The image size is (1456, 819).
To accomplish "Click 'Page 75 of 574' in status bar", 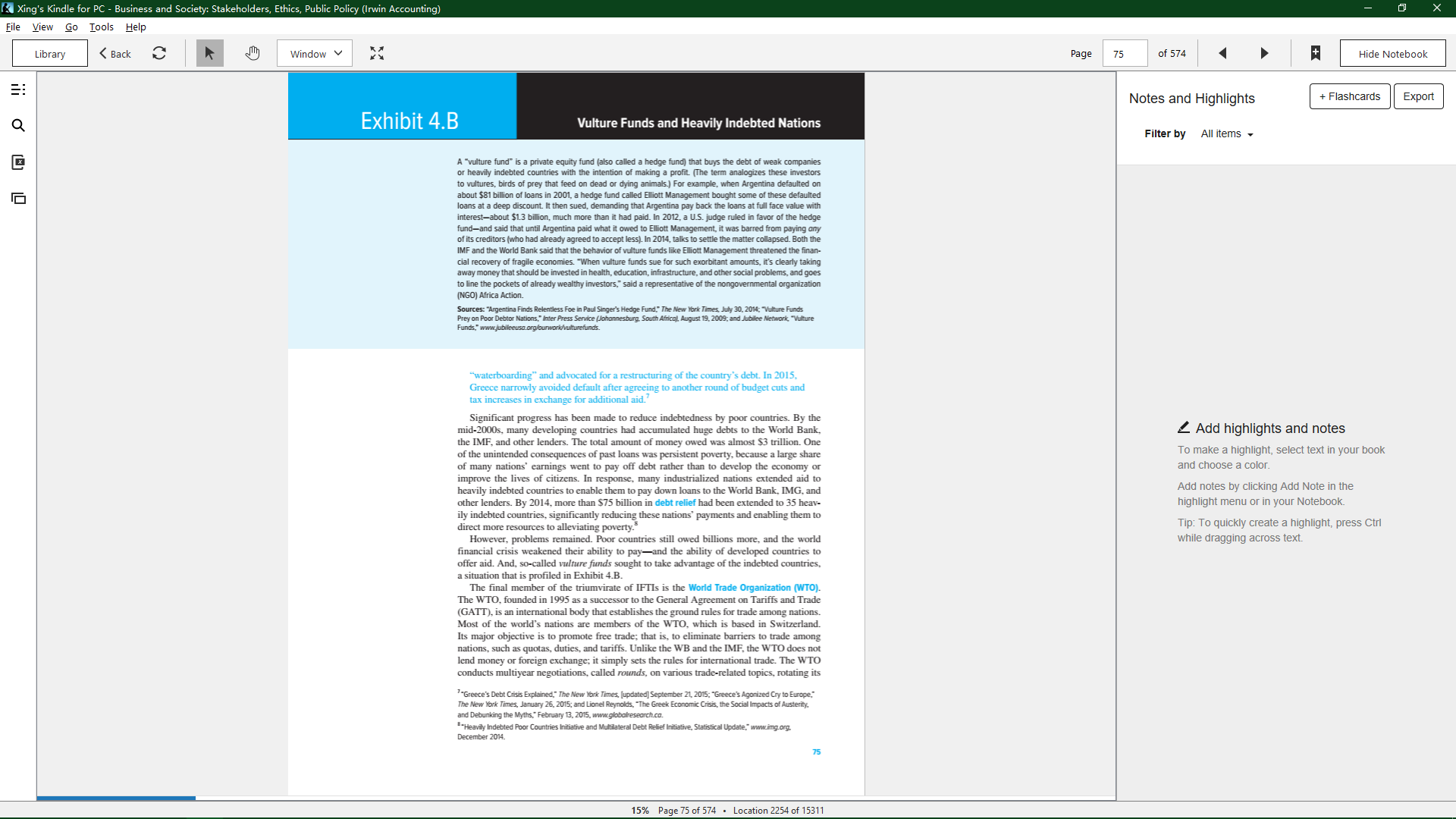I will coord(687,811).
